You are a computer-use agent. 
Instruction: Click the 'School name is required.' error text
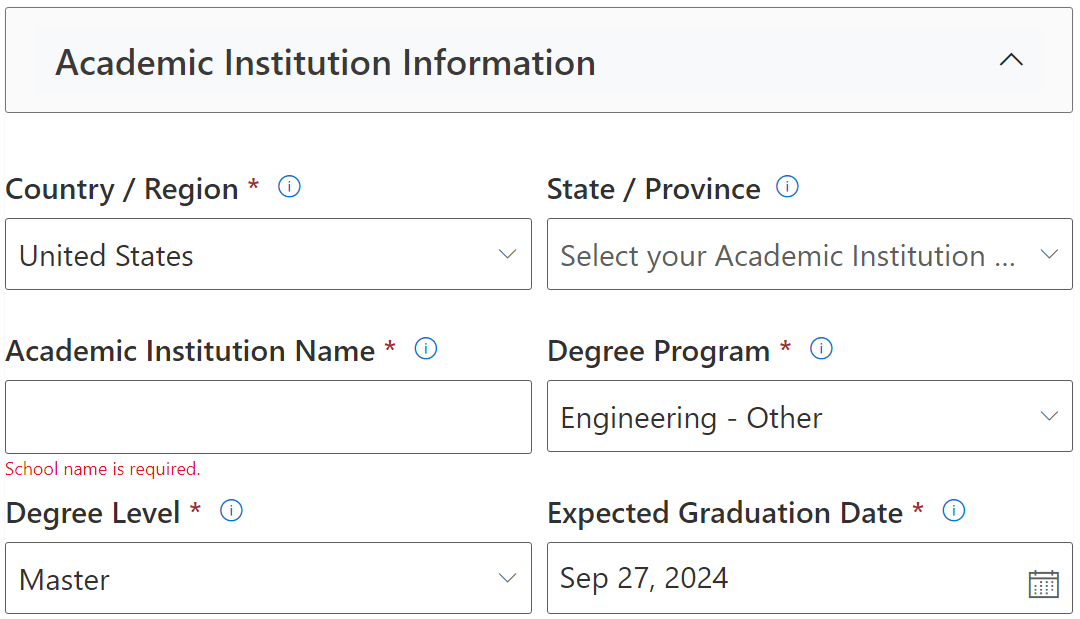point(103,469)
